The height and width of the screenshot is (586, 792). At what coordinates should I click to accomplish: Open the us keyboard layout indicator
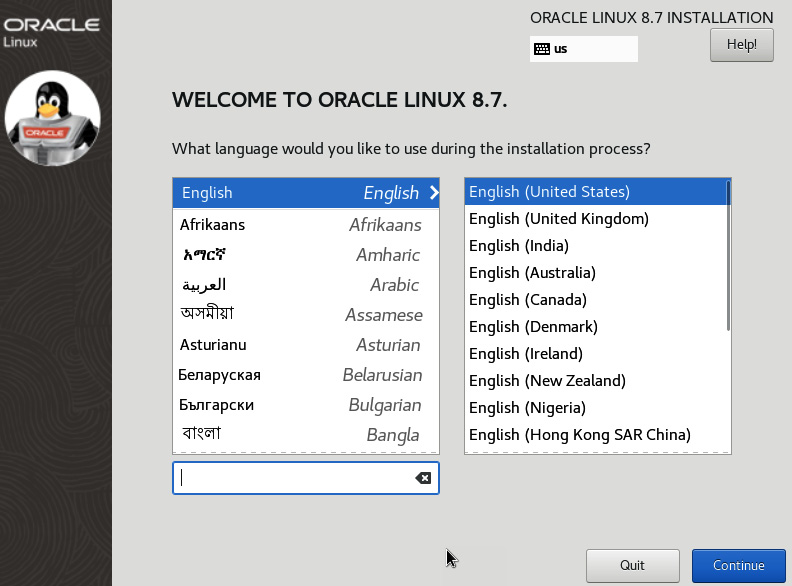pos(583,49)
